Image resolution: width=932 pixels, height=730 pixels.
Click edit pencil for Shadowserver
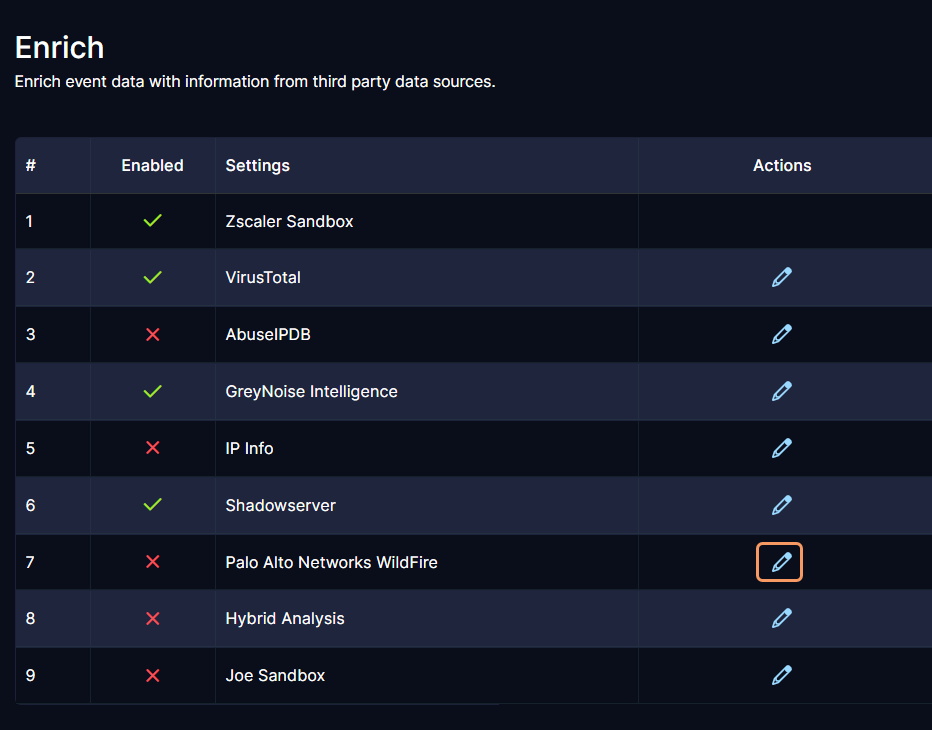pyautogui.click(x=782, y=505)
